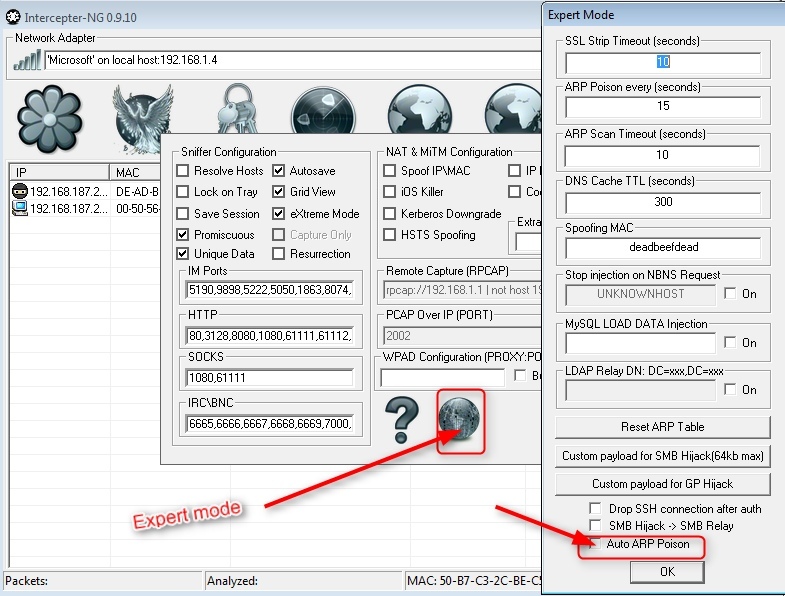Confirm Expert Mode with OK button

click(x=667, y=571)
